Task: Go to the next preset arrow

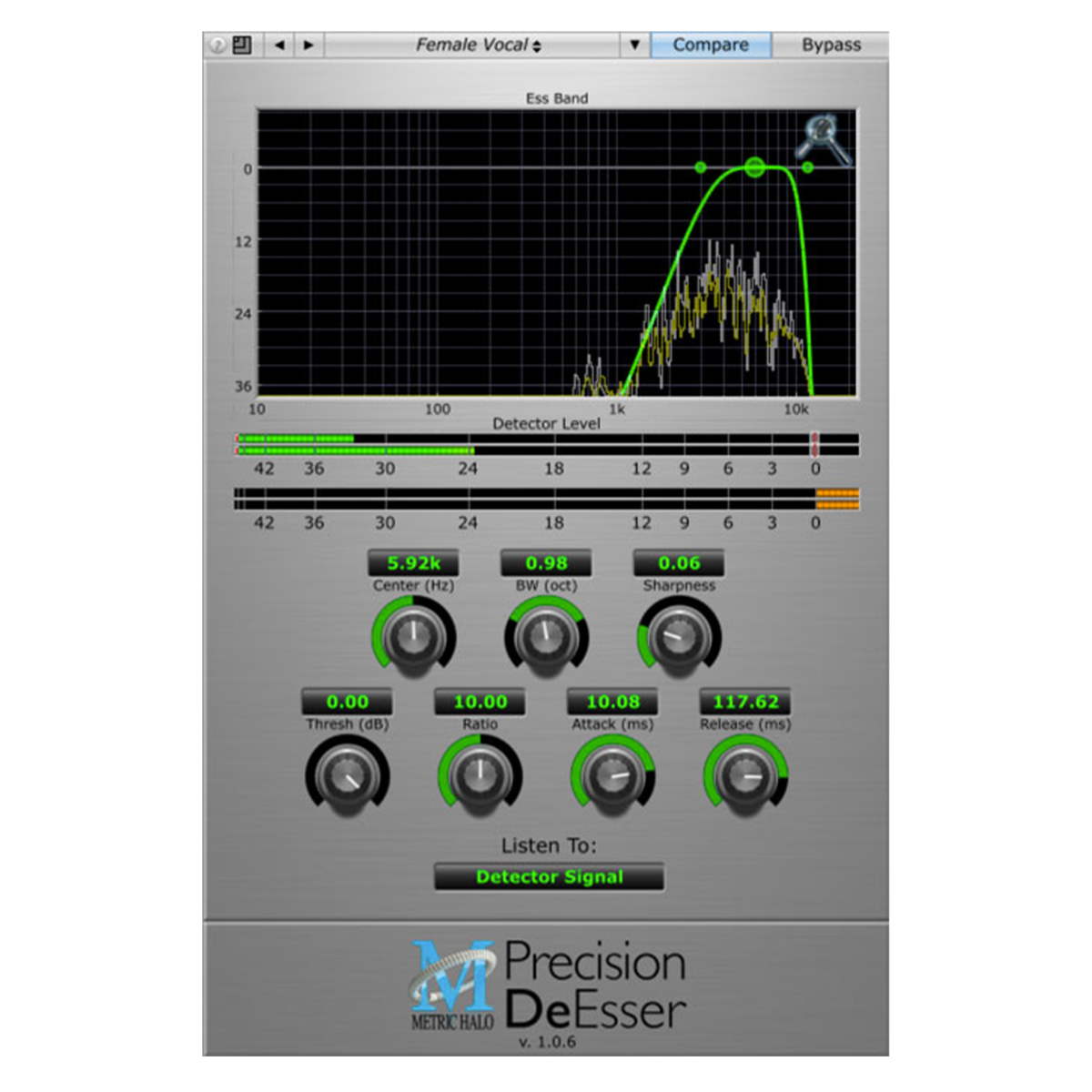Action: [308, 45]
